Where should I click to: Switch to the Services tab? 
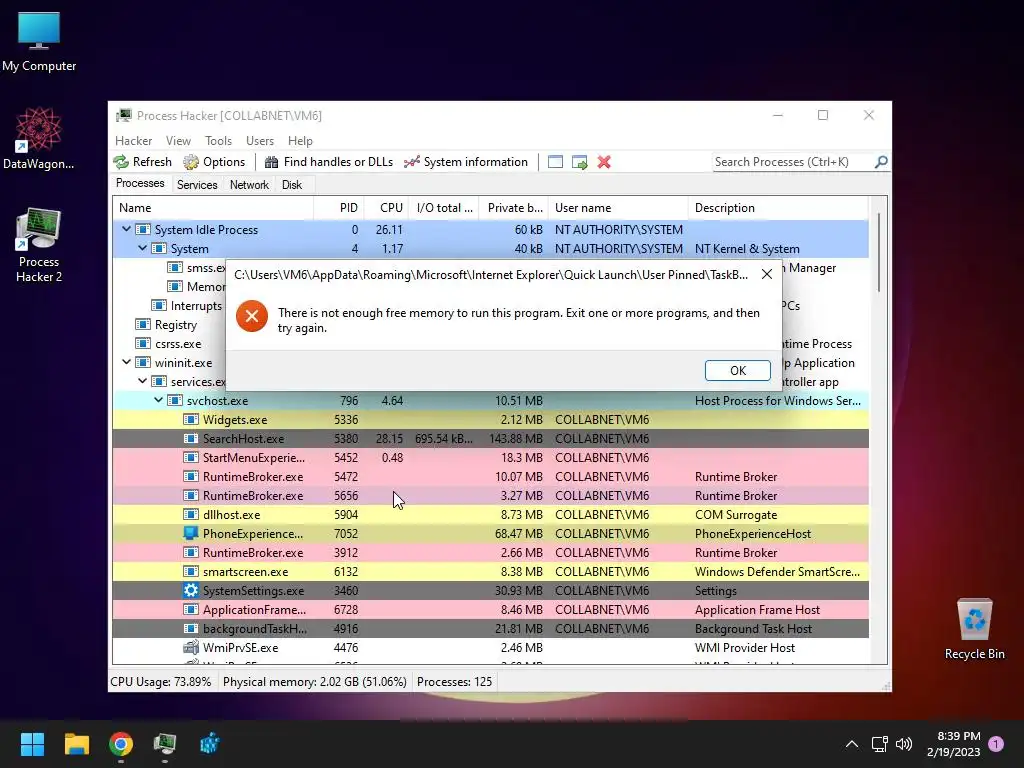click(x=197, y=185)
